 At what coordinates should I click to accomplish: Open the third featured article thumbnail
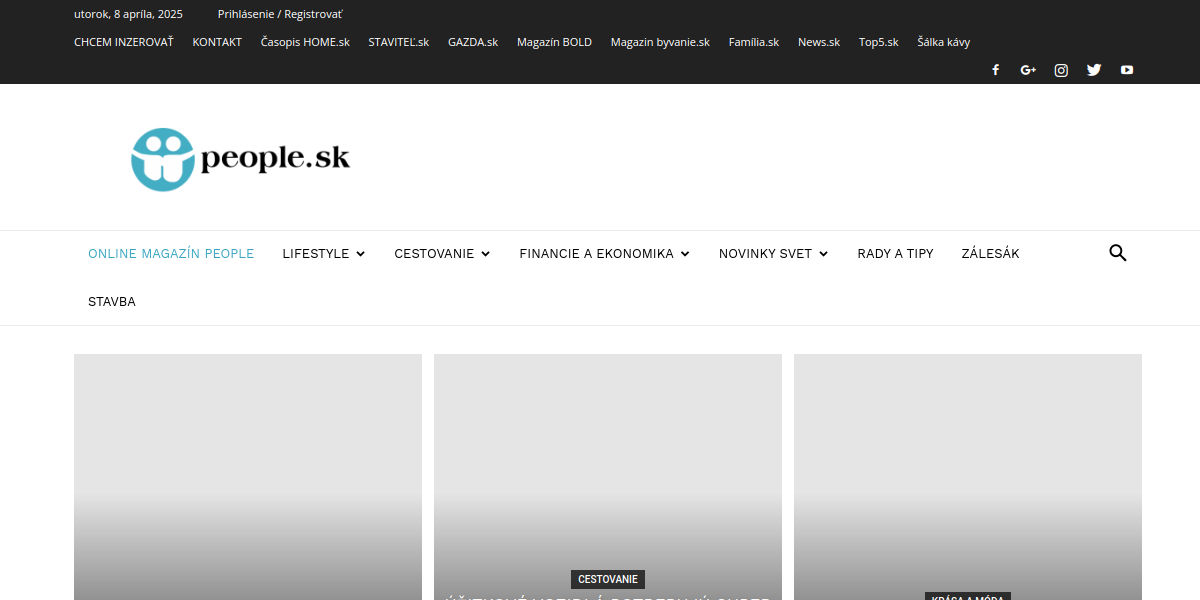(968, 477)
